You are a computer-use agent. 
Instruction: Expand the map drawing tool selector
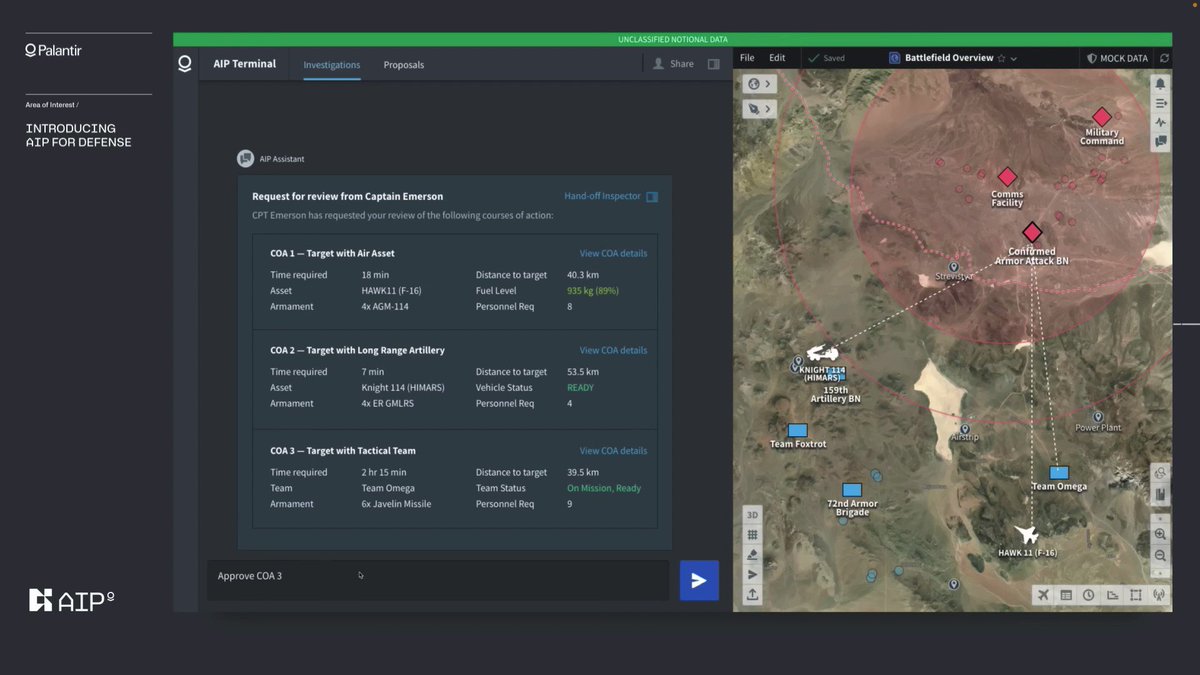tap(759, 108)
